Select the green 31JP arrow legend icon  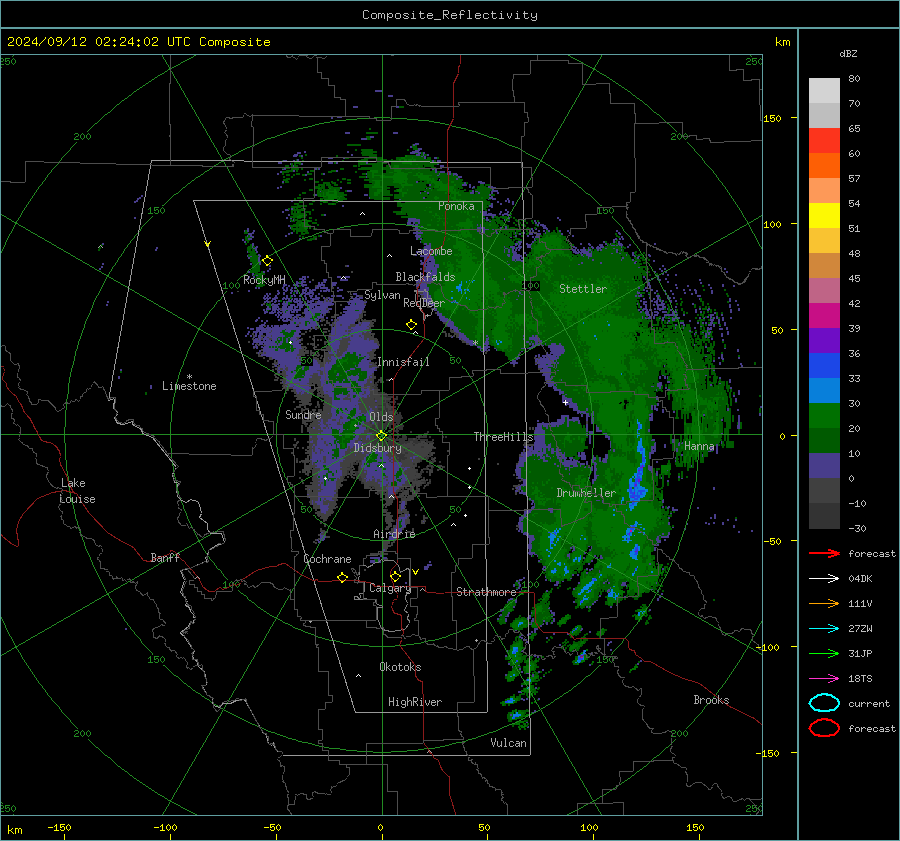tap(824, 653)
